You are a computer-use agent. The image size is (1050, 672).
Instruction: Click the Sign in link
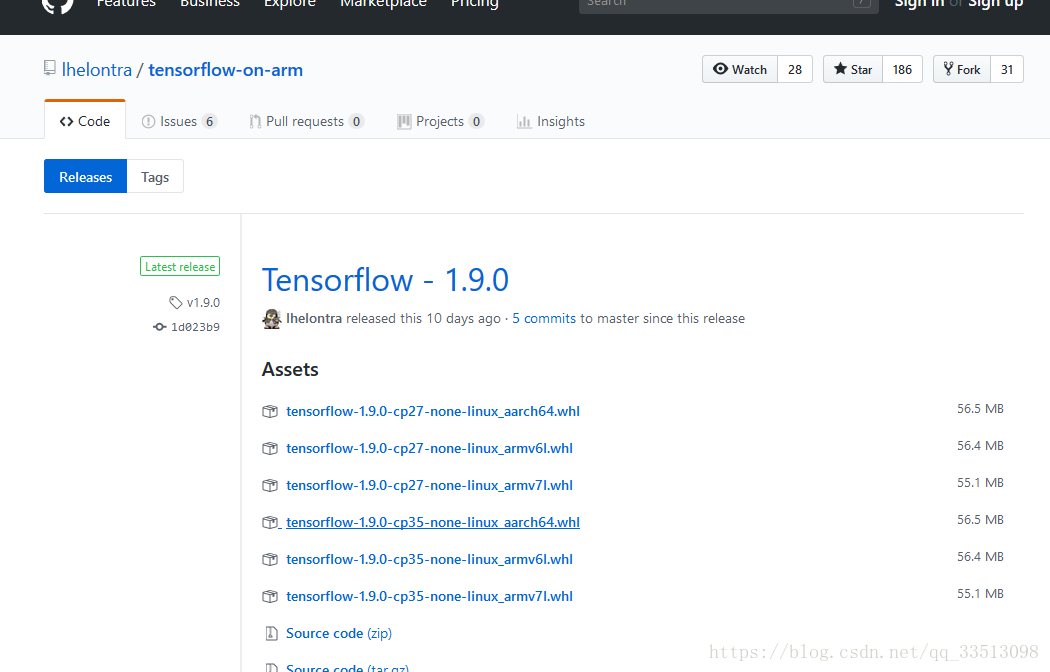(x=919, y=4)
